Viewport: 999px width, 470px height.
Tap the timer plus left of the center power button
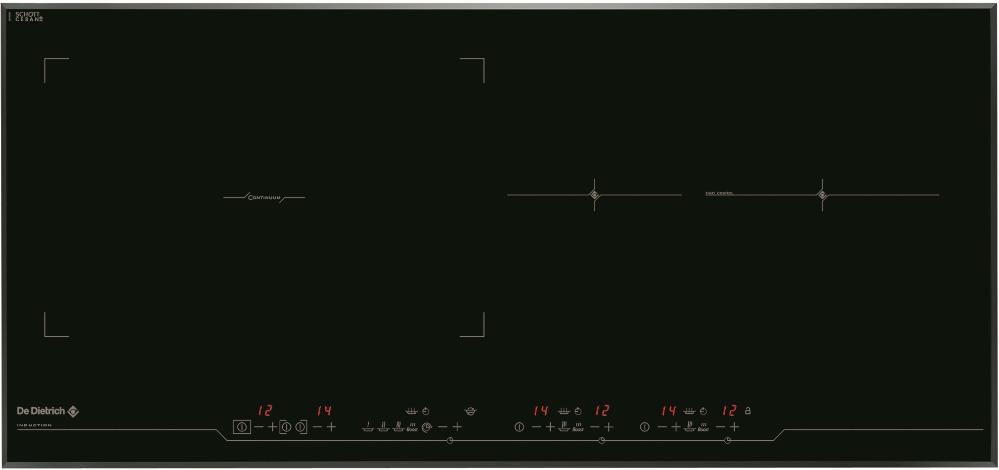click(457, 427)
